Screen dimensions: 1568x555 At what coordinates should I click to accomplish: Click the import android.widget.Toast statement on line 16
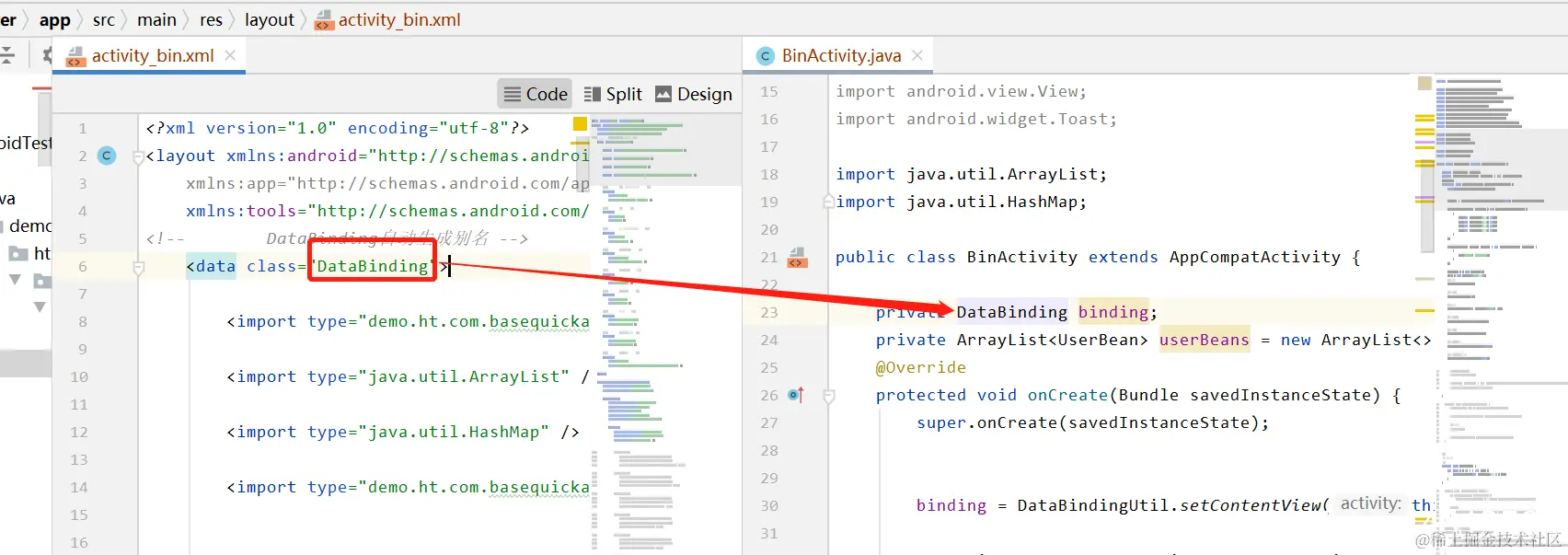pyautogui.click(x=976, y=119)
